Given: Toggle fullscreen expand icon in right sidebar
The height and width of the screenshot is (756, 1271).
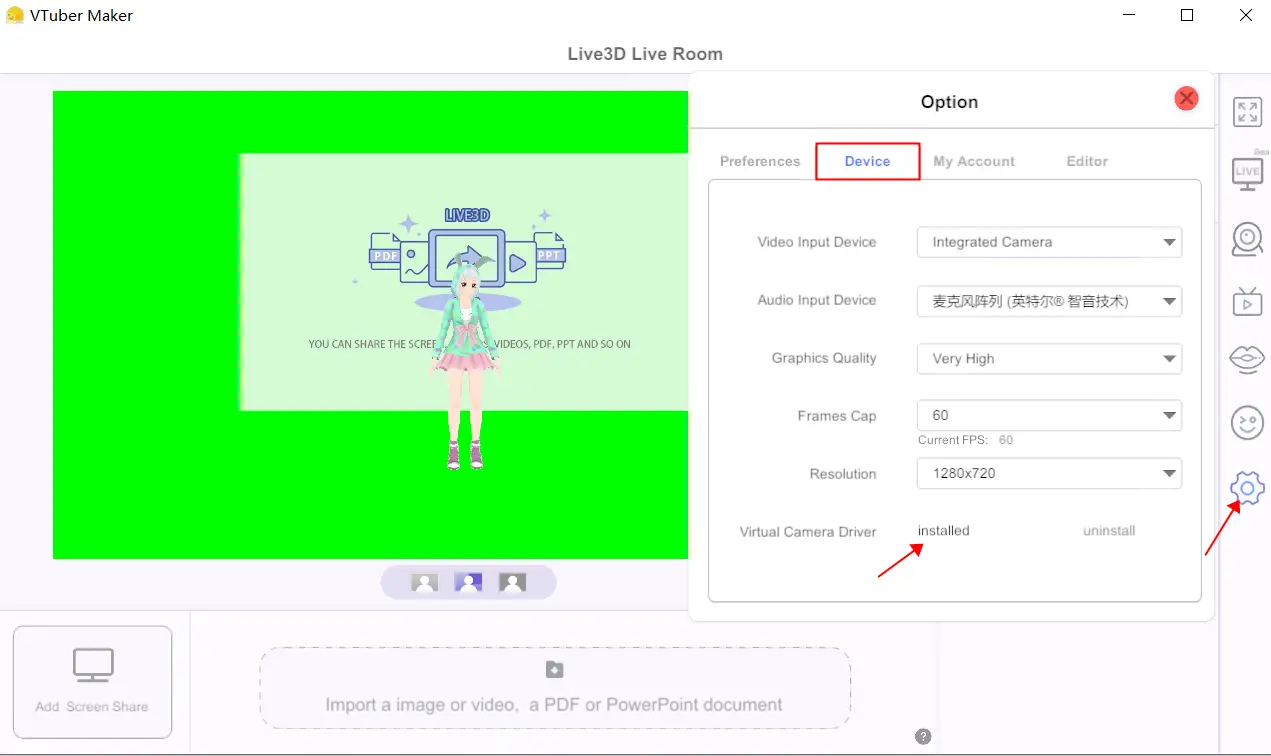Looking at the screenshot, I should pos(1247,112).
